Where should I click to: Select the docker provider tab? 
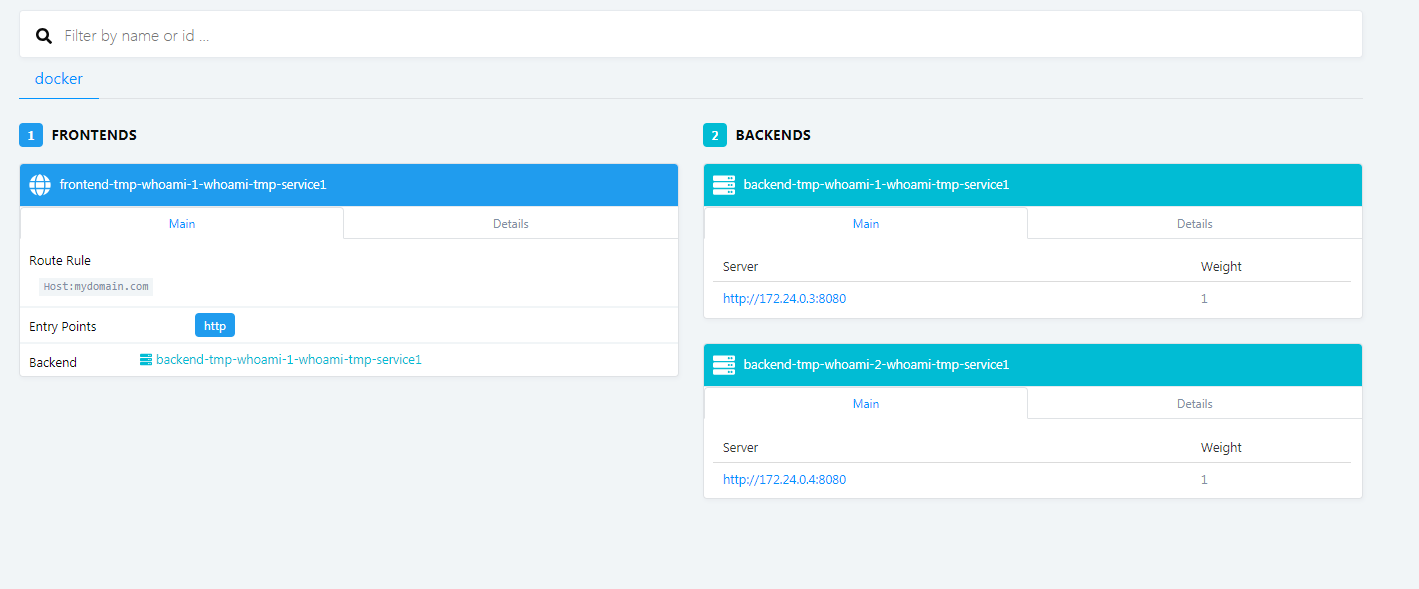pyautogui.click(x=58, y=78)
